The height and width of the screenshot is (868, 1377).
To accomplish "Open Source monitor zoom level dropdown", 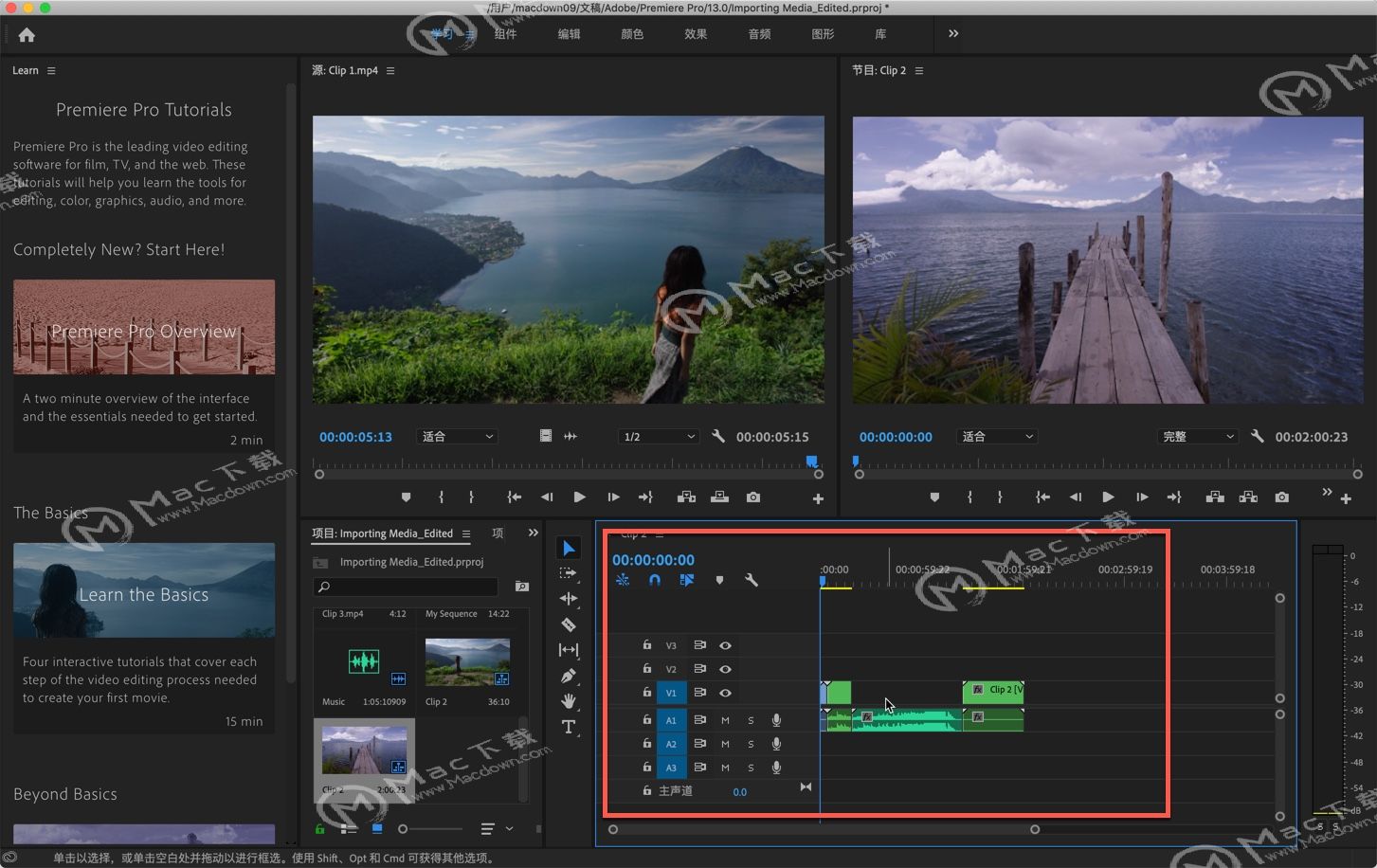I will coord(457,437).
